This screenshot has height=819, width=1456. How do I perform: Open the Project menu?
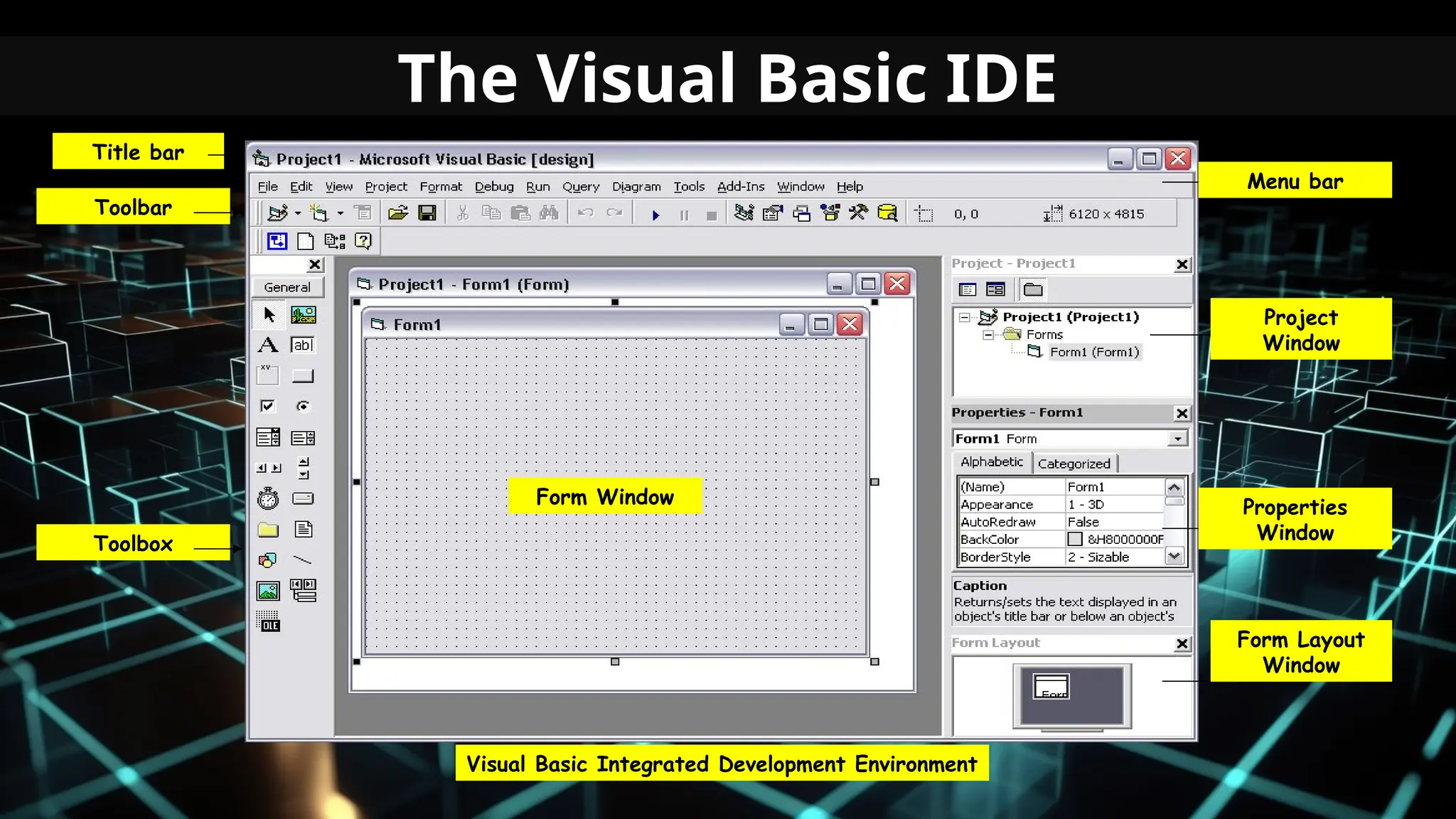click(386, 186)
